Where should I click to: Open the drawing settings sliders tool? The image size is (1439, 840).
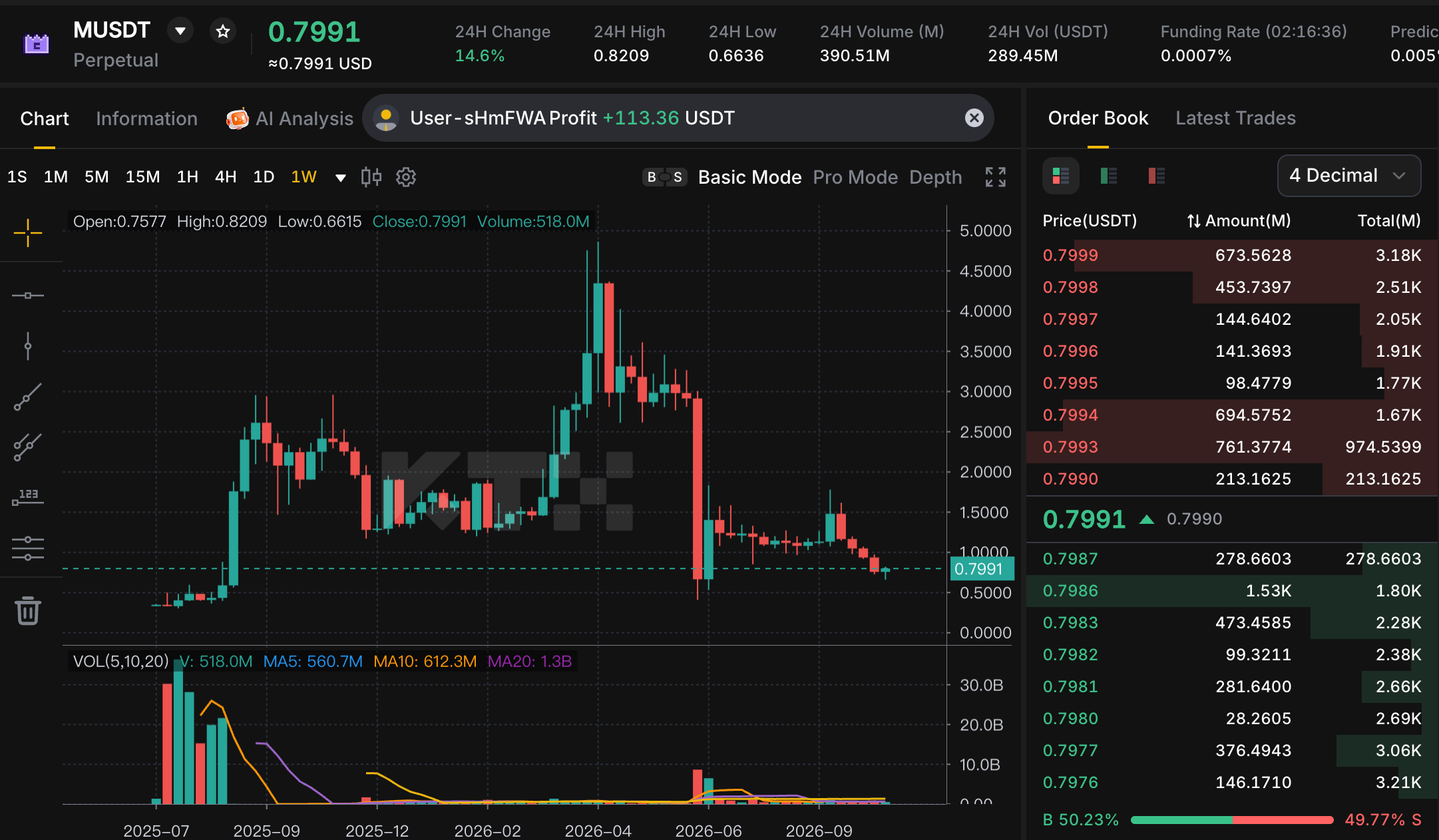(28, 548)
